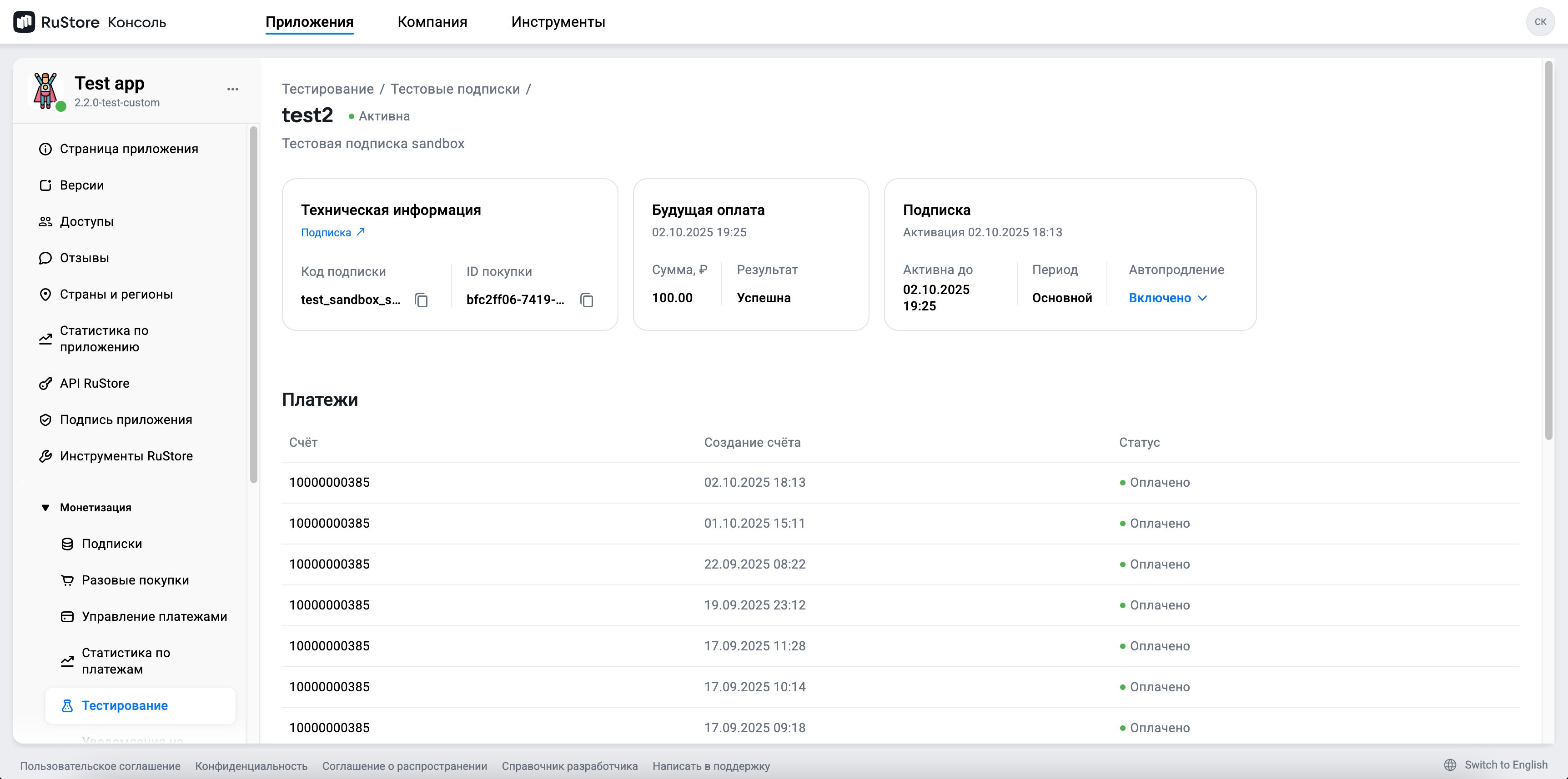Select the Тестирование flask icon
1568x779 pixels.
coord(68,705)
